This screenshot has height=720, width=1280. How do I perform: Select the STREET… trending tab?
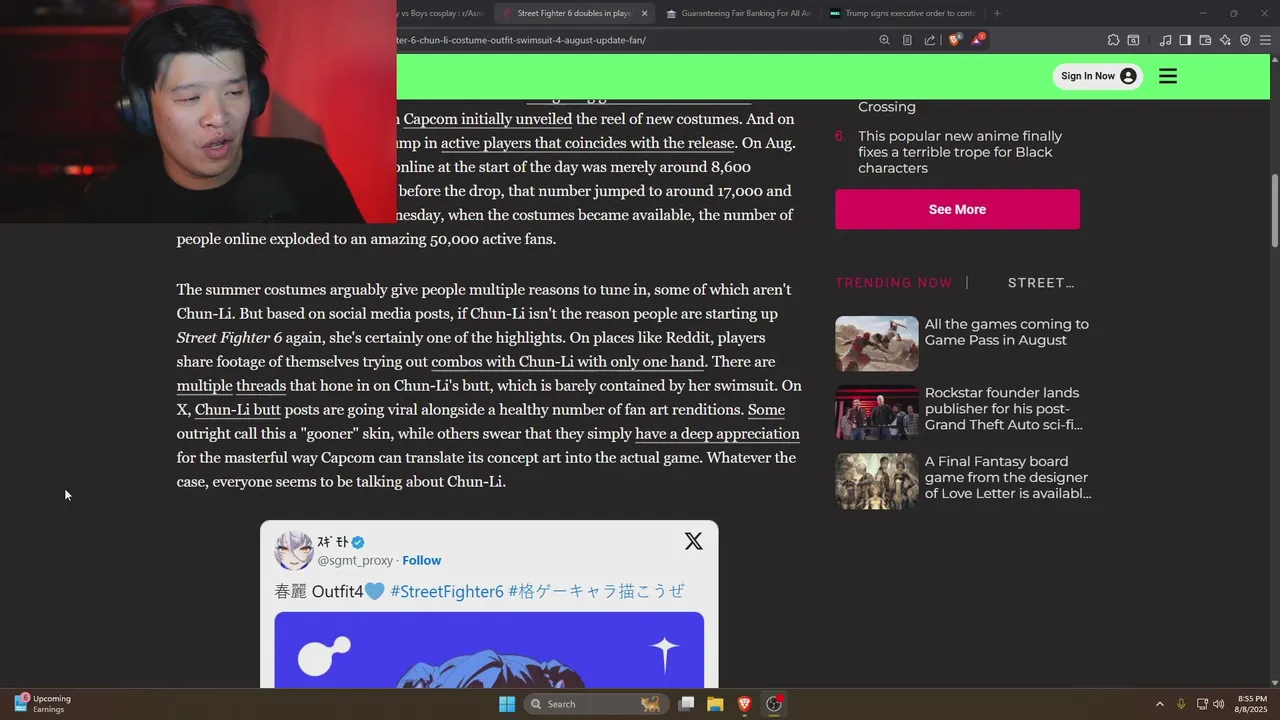[x=1041, y=283]
